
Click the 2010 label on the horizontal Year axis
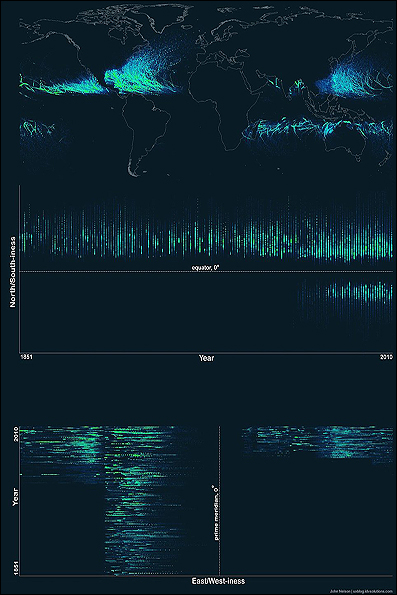[386, 357]
